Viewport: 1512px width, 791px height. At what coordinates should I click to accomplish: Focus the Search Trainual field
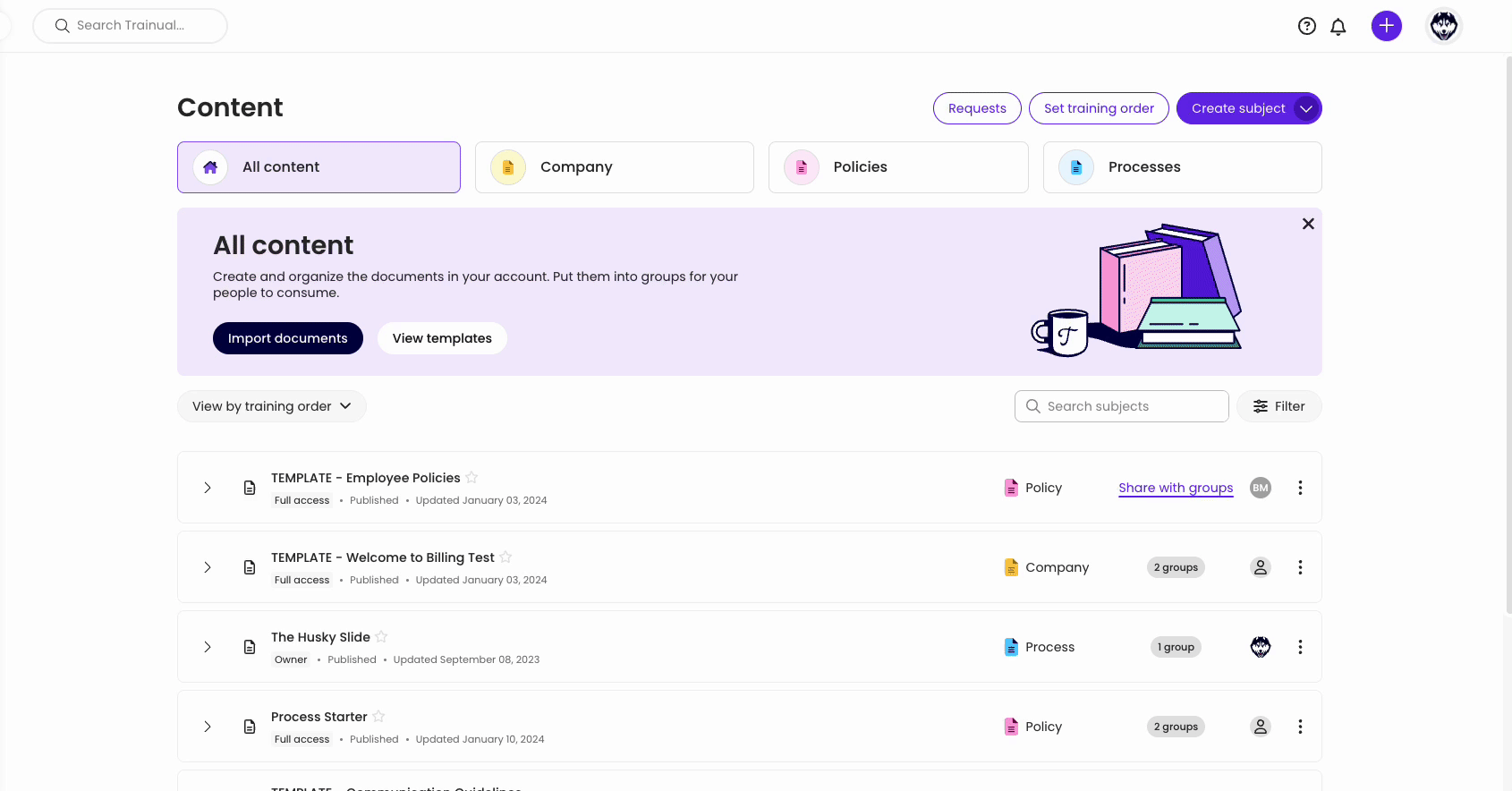[x=131, y=26]
